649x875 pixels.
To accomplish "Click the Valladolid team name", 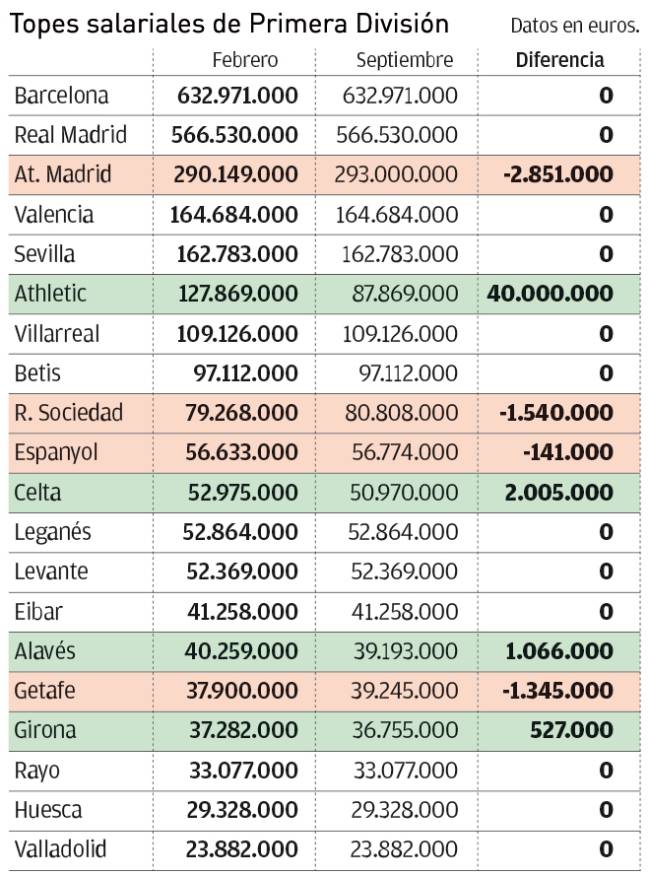I will [60, 850].
